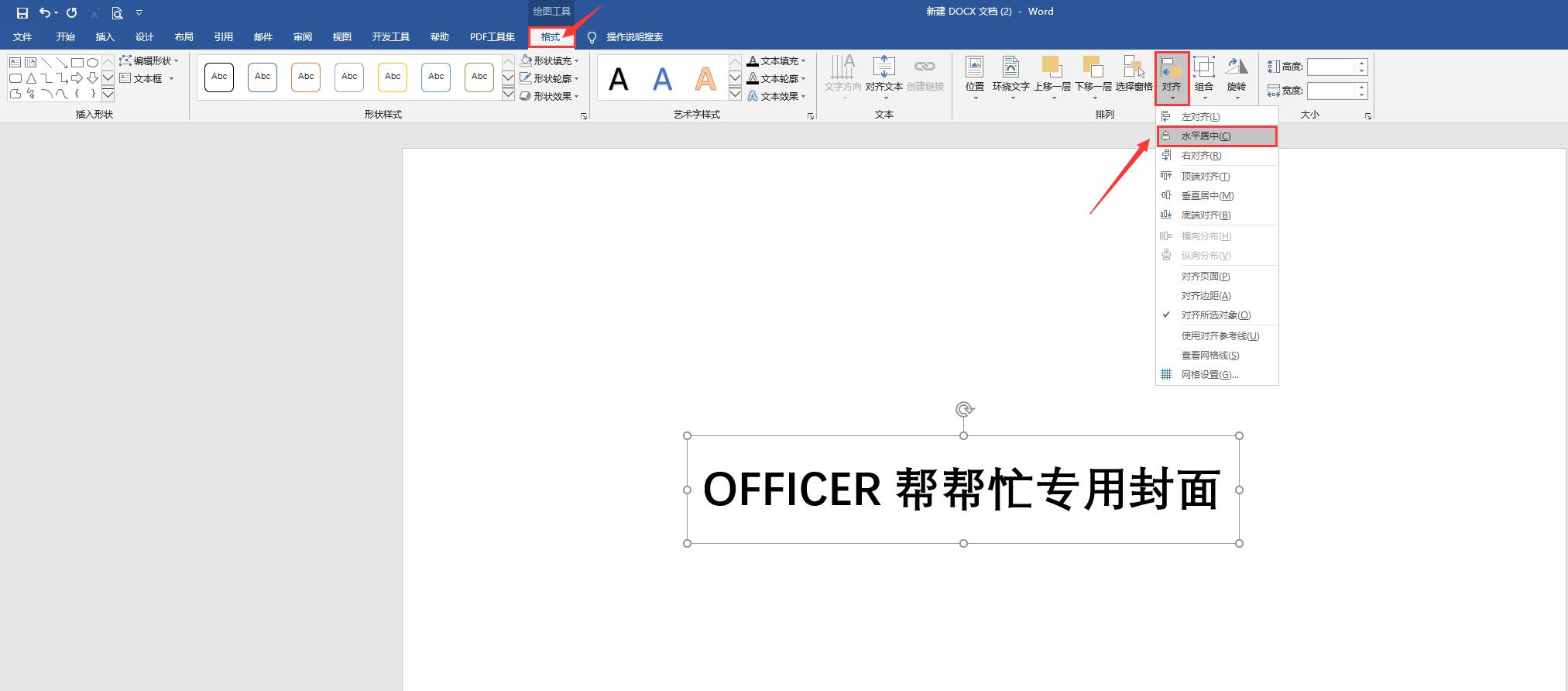The image size is (1568, 691).
Task: Apply the blue A WordArt style
Action: pyautogui.click(x=662, y=78)
